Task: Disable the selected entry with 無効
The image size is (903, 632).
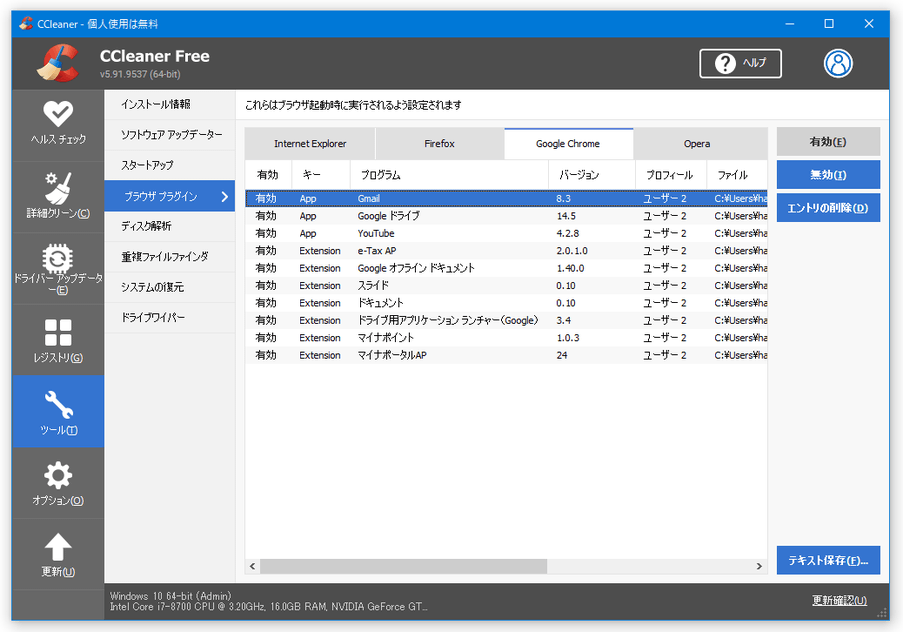Action: [x=827, y=174]
